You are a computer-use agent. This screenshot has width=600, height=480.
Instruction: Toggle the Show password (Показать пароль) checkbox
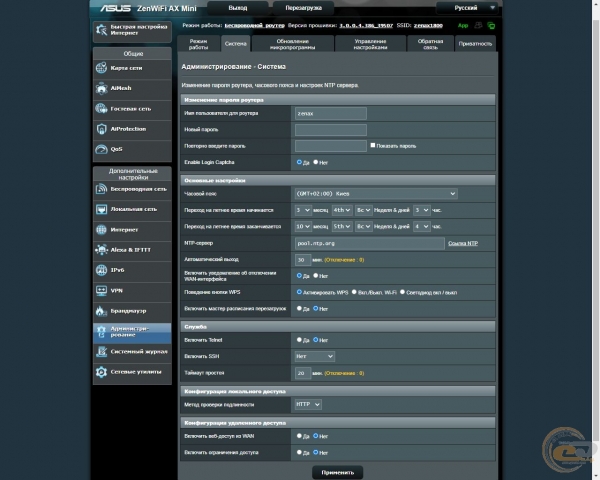pos(373,145)
